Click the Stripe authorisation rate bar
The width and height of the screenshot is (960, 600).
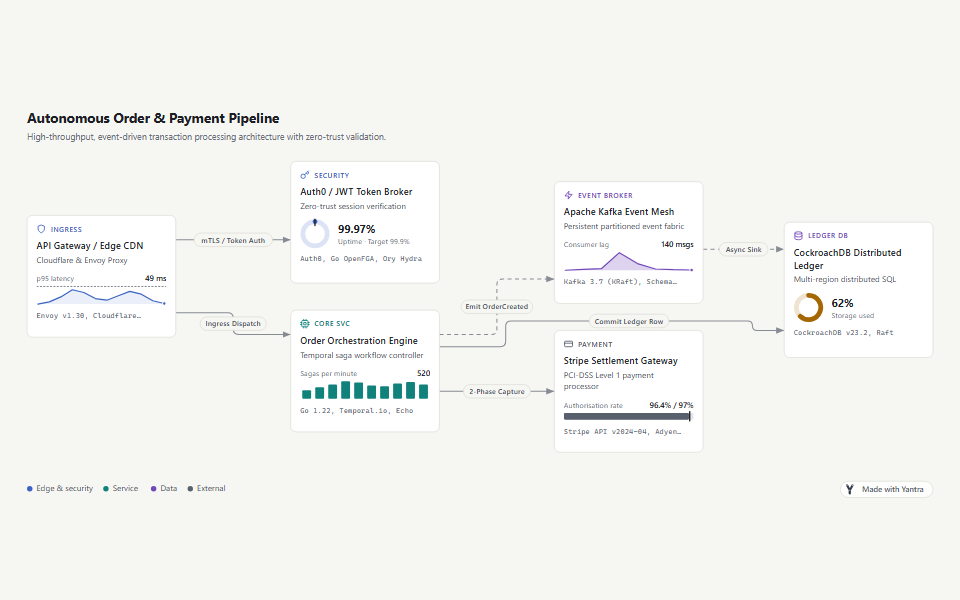pos(628,416)
